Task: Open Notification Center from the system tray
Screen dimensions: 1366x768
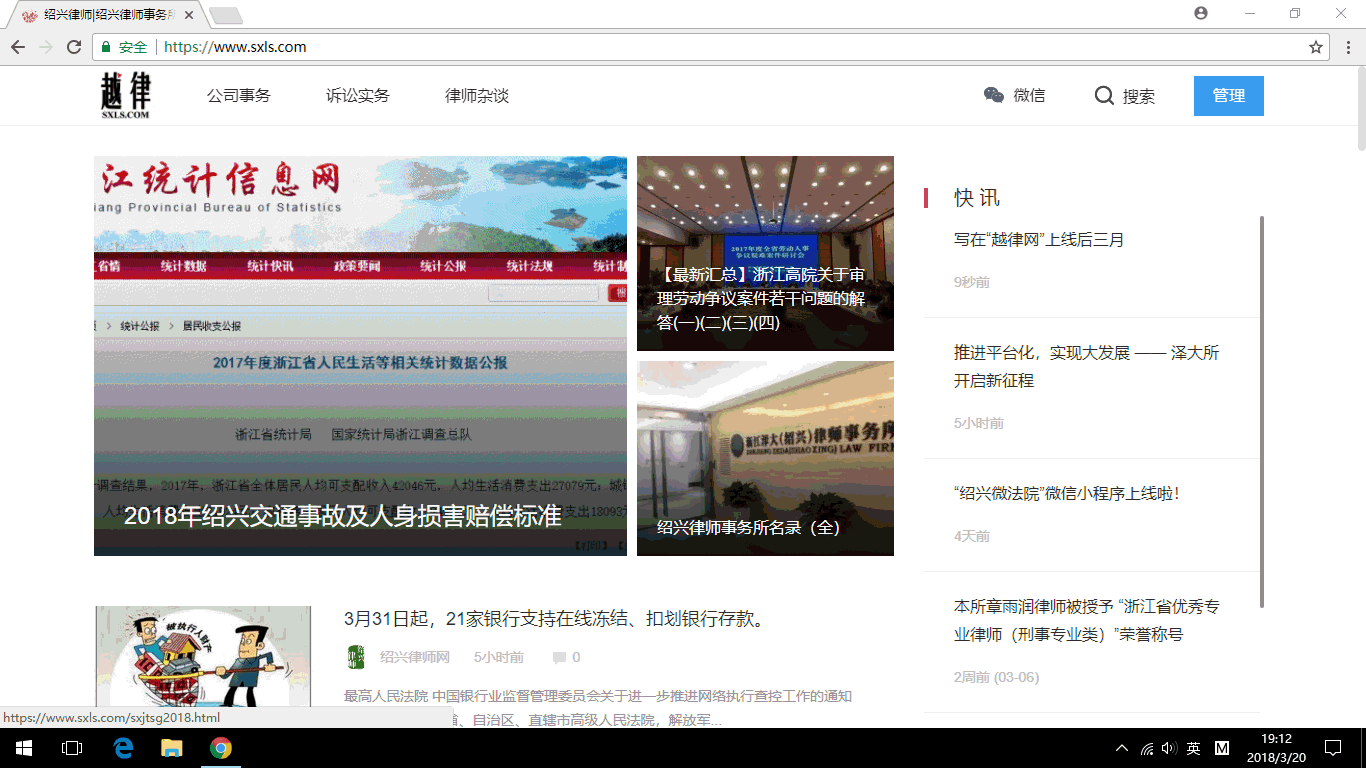Action: coord(1333,747)
